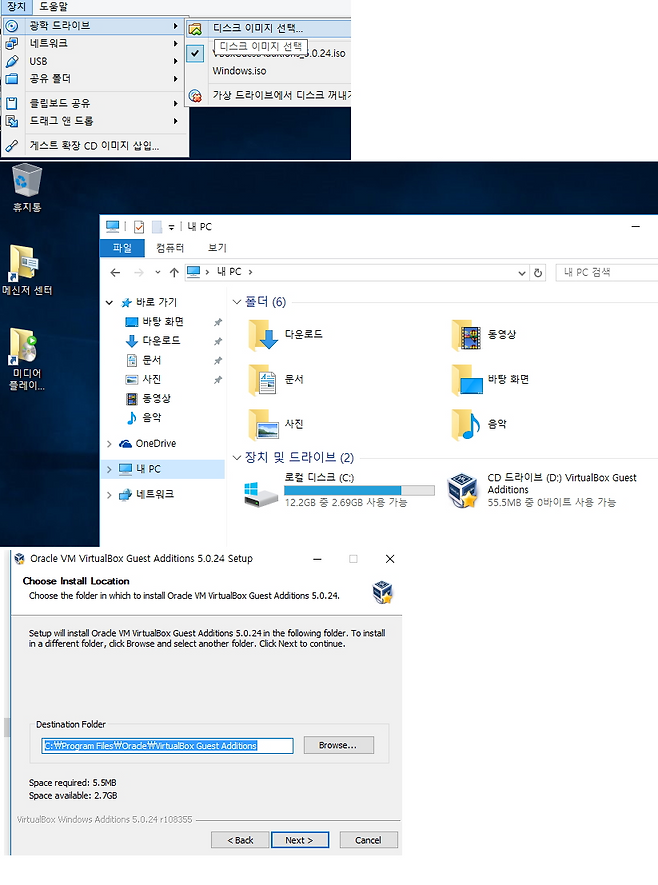Click the Explorer refresh icon
Image resolution: width=658 pixels, height=885 pixels.
(539, 272)
